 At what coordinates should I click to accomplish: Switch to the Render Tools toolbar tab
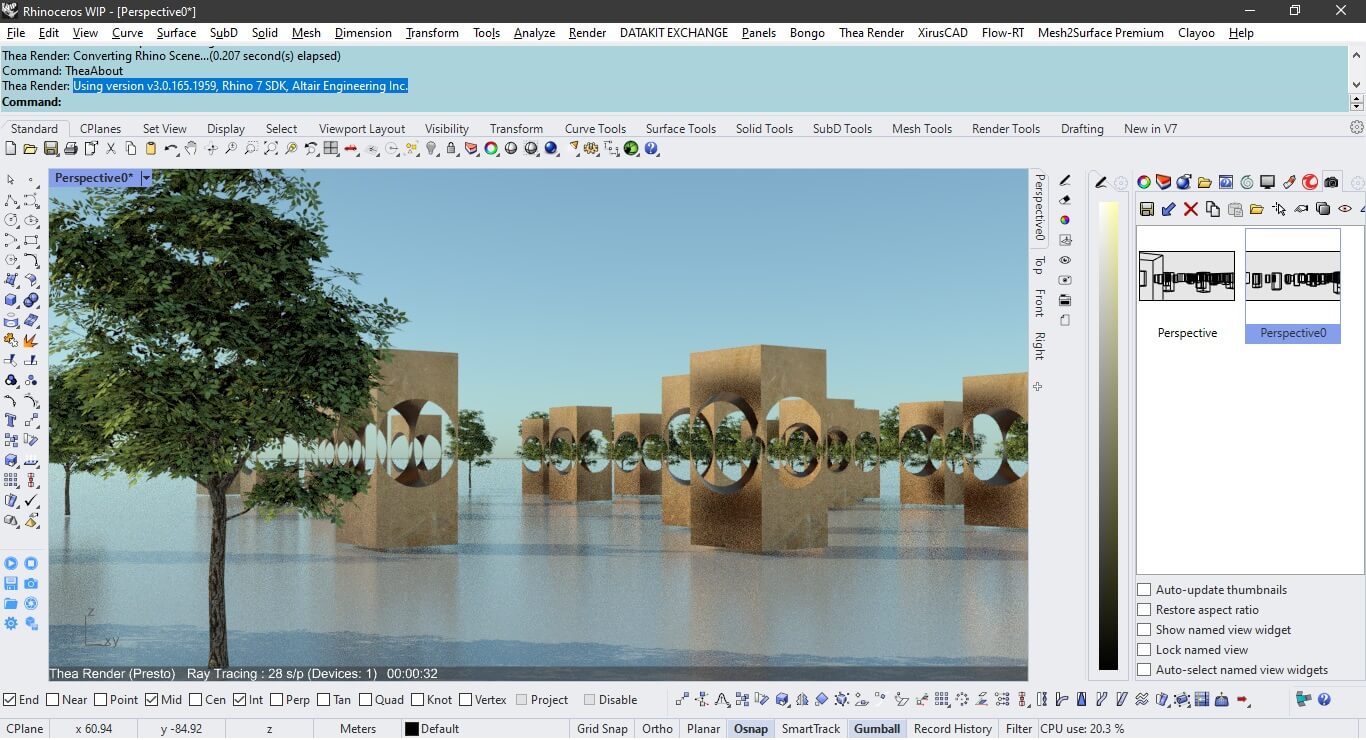1005,129
